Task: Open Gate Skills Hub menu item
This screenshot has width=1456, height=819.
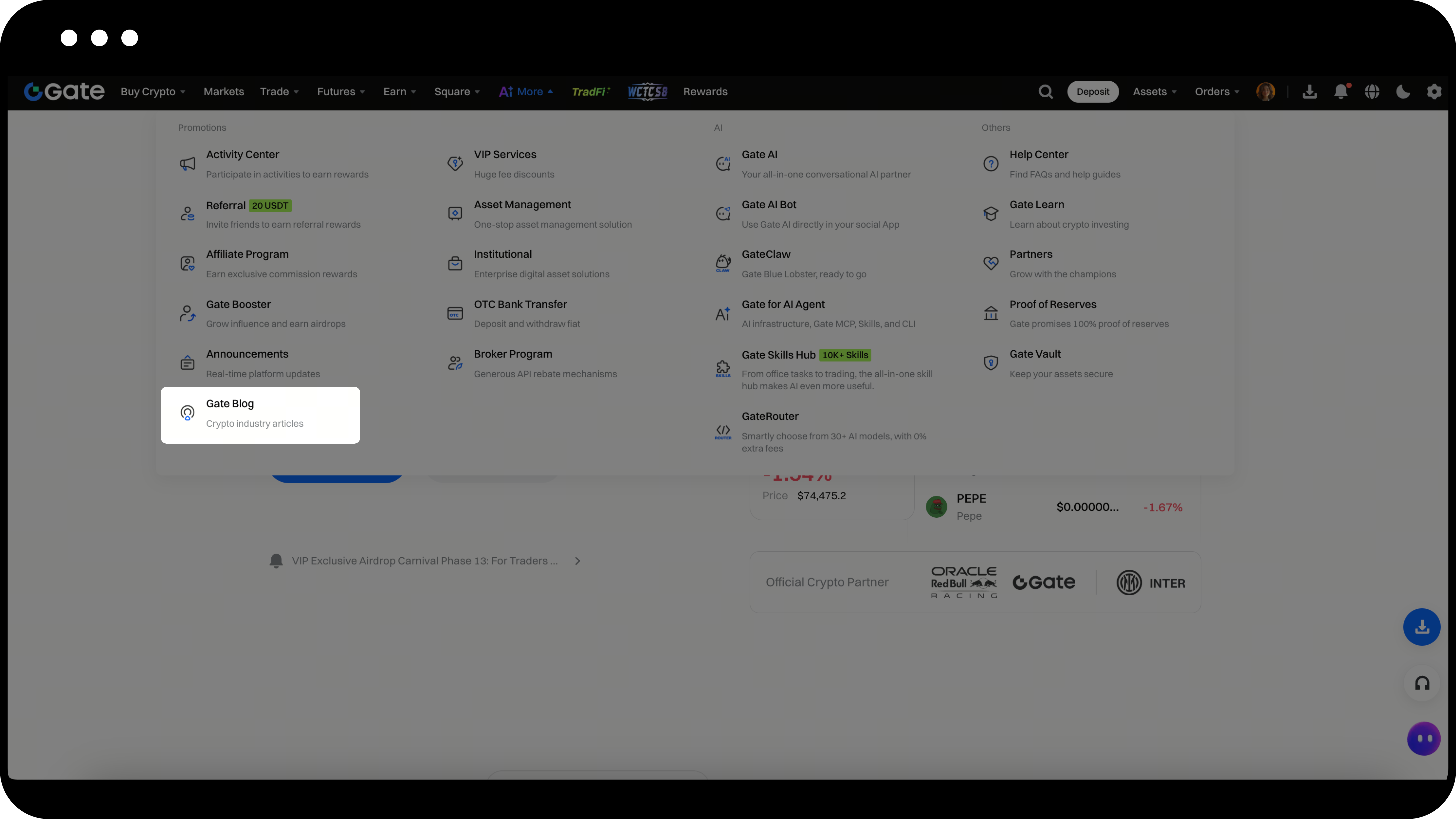Action: coord(778,355)
